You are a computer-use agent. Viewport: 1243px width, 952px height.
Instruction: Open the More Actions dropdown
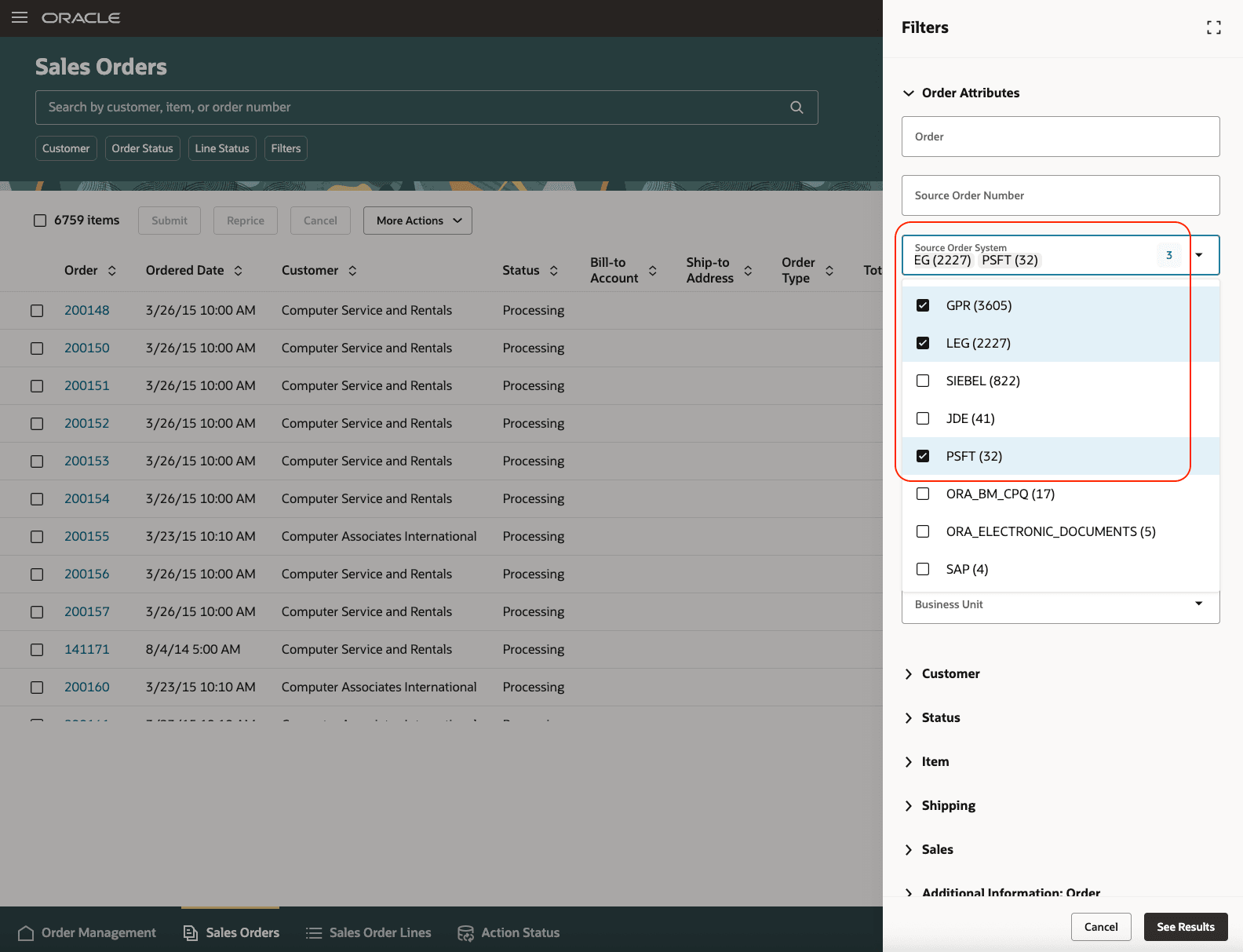(x=417, y=221)
